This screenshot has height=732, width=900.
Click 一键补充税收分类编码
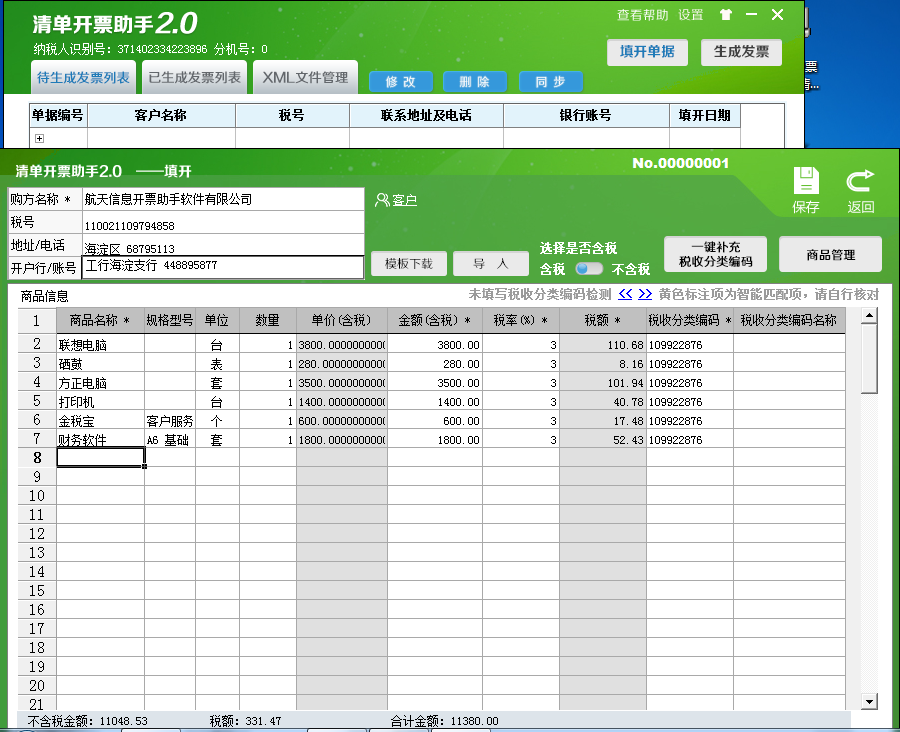(x=715, y=253)
